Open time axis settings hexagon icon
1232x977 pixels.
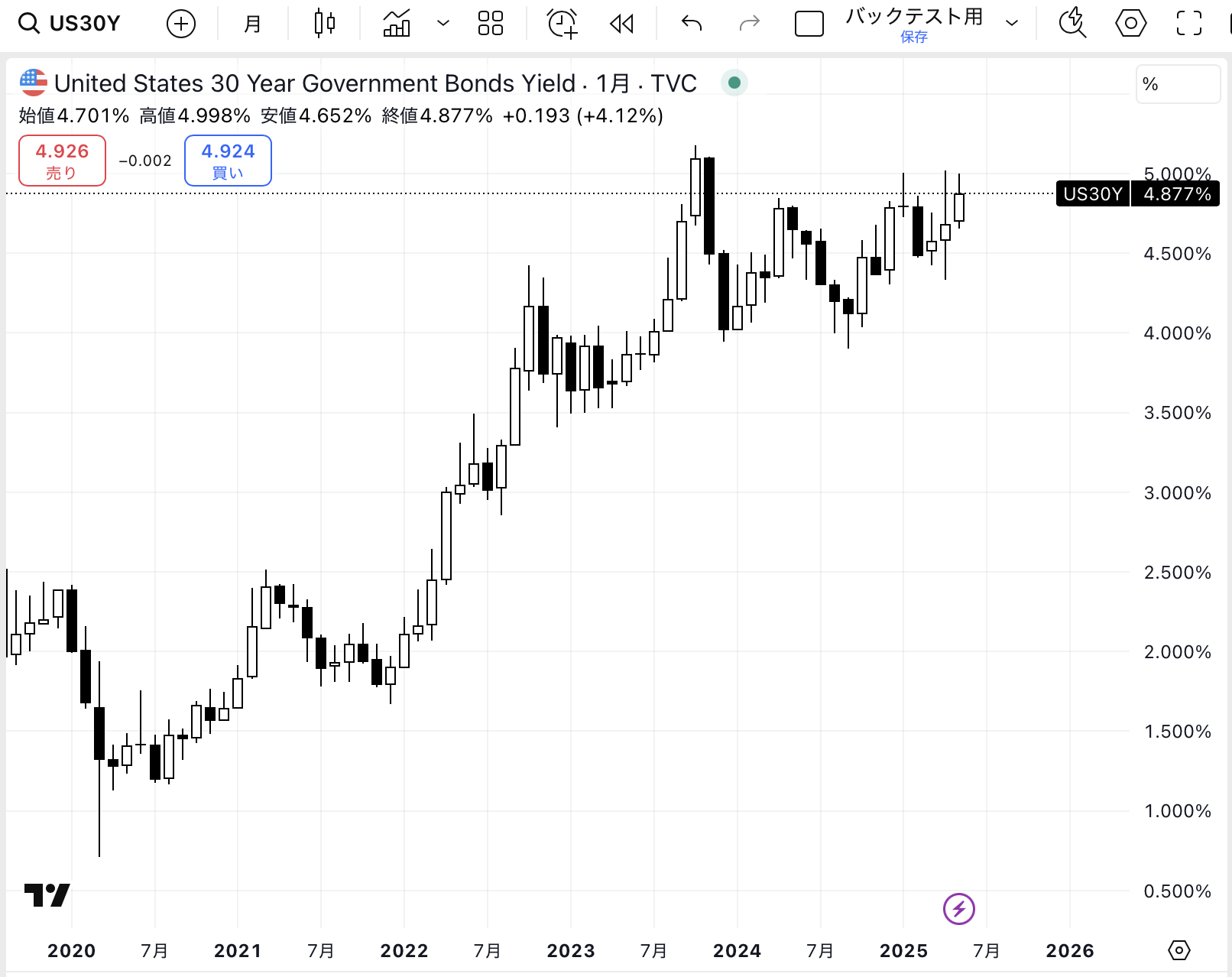pyautogui.click(x=1179, y=950)
